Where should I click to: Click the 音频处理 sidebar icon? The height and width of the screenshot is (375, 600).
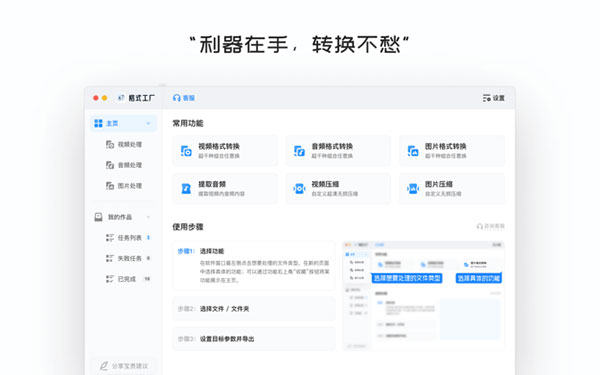coord(110,165)
